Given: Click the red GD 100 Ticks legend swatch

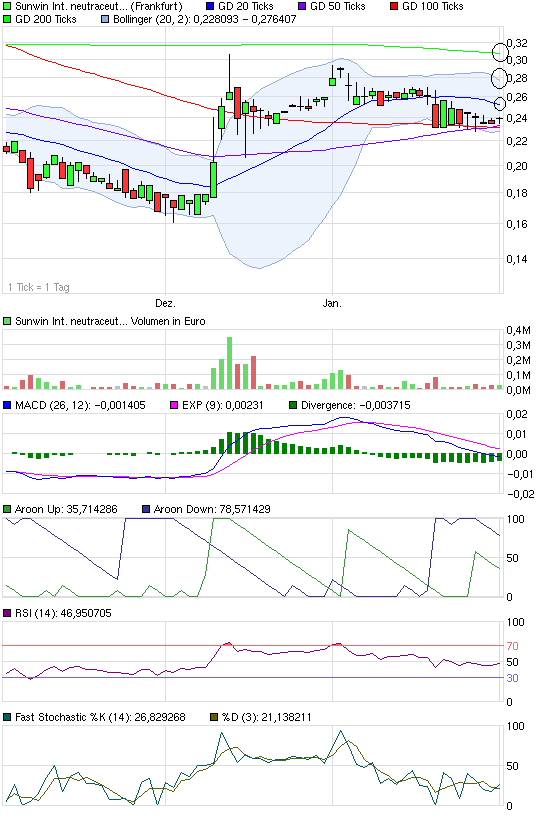Looking at the screenshot, I should click(394, 7).
